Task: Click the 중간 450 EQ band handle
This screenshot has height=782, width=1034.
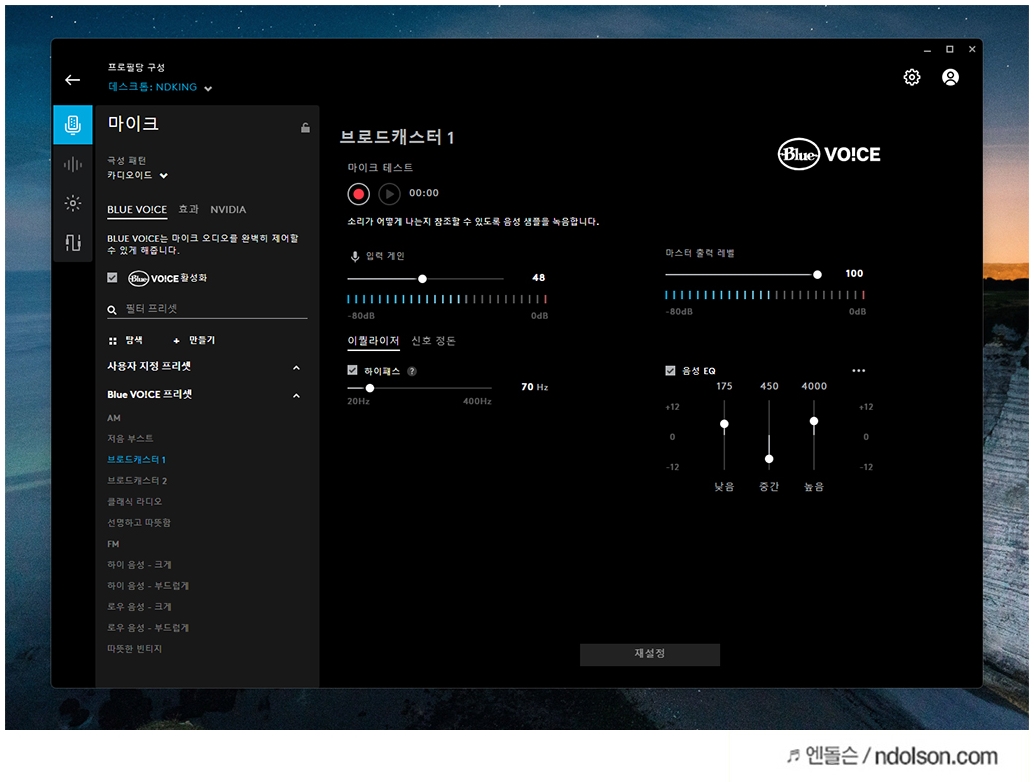Action: (769, 459)
